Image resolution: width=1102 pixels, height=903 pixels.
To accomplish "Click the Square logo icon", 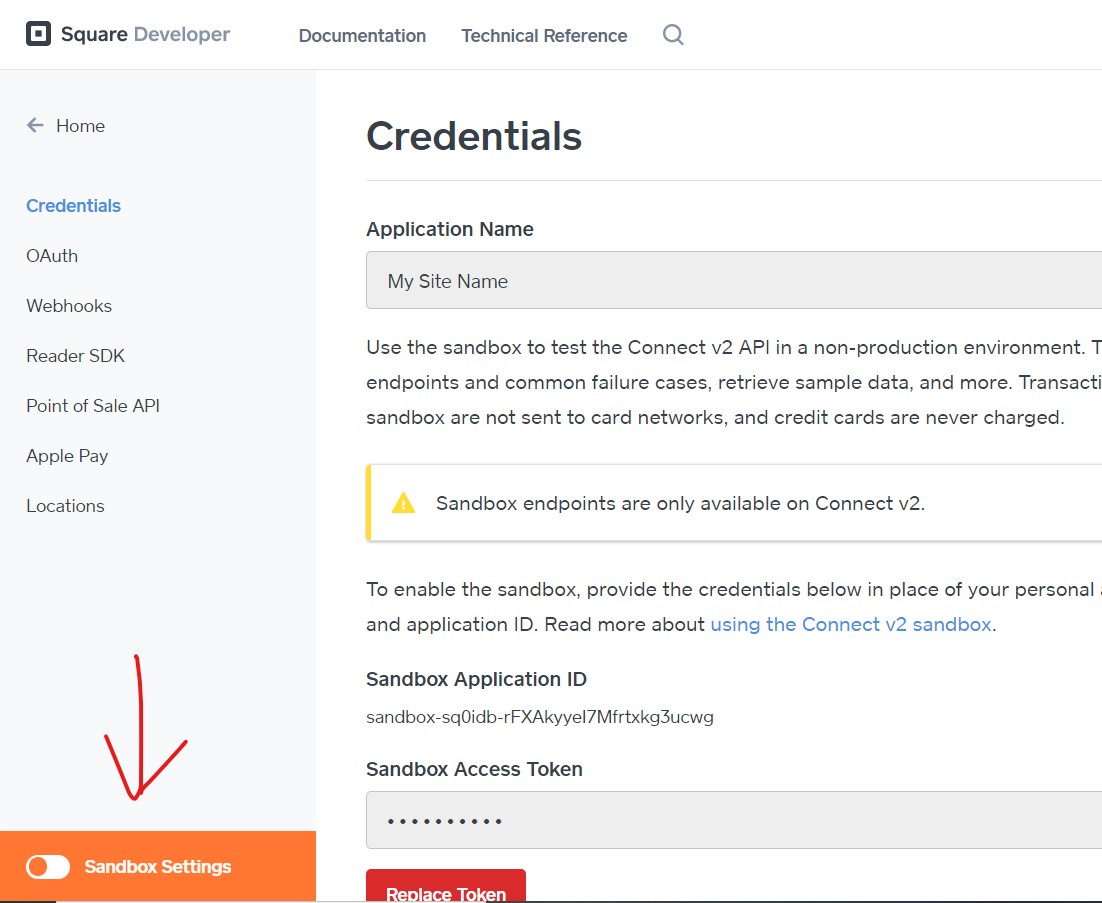I will click(38, 34).
